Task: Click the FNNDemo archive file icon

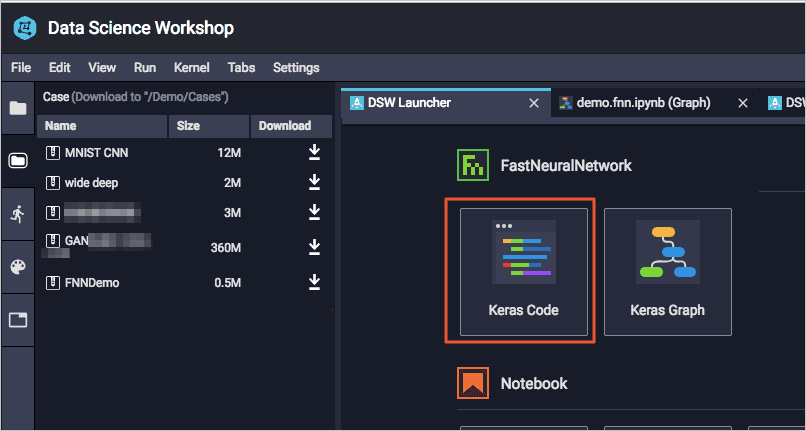Action: [52, 282]
